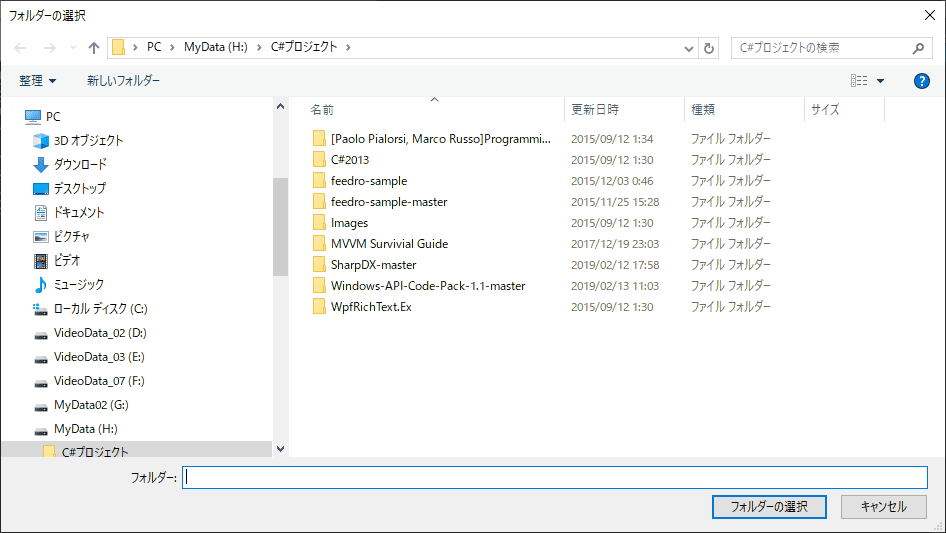Click 2019/02/13 11:03 date cell

point(615,286)
